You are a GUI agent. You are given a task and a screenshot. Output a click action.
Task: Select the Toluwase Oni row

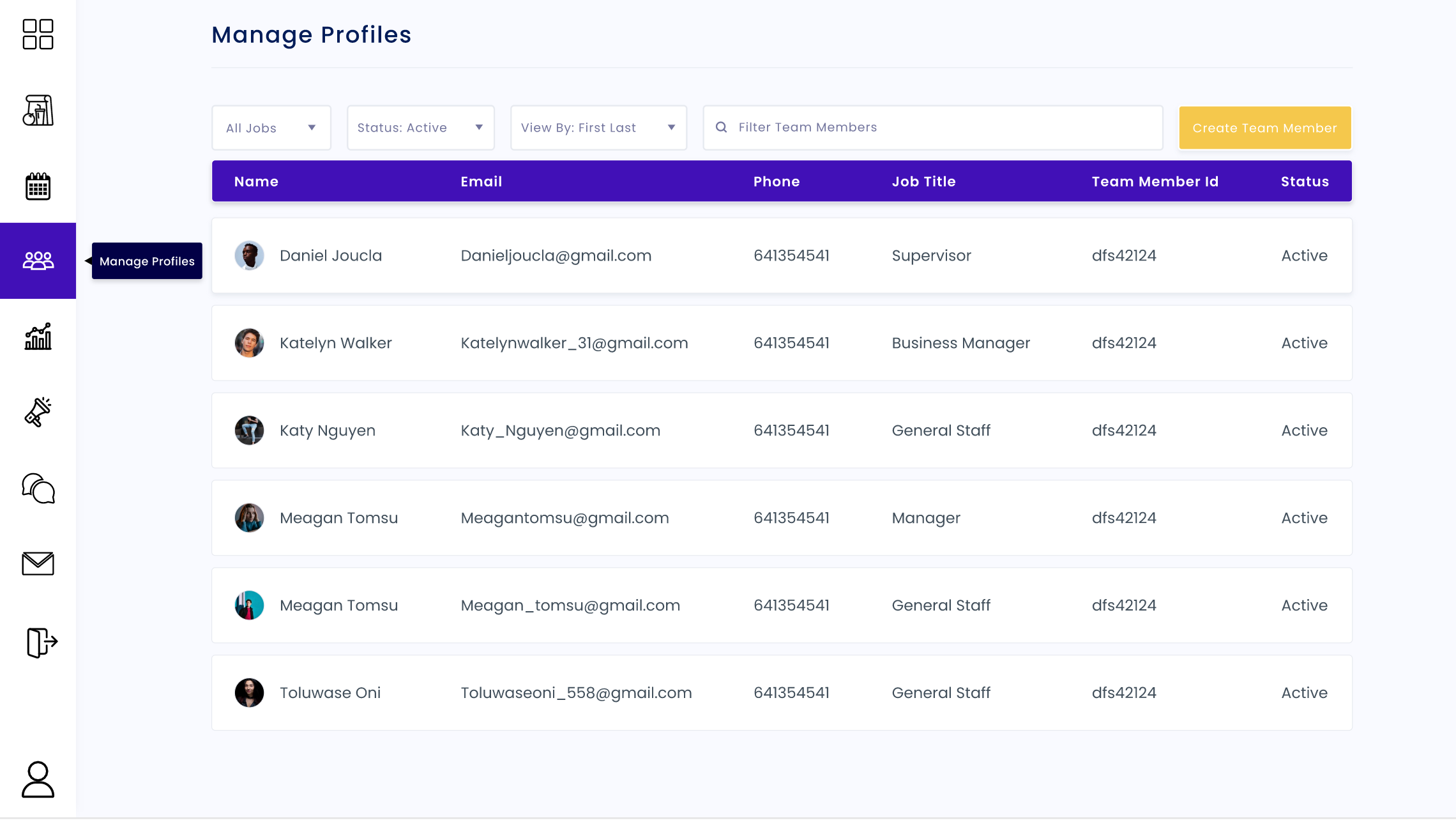[782, 692]
